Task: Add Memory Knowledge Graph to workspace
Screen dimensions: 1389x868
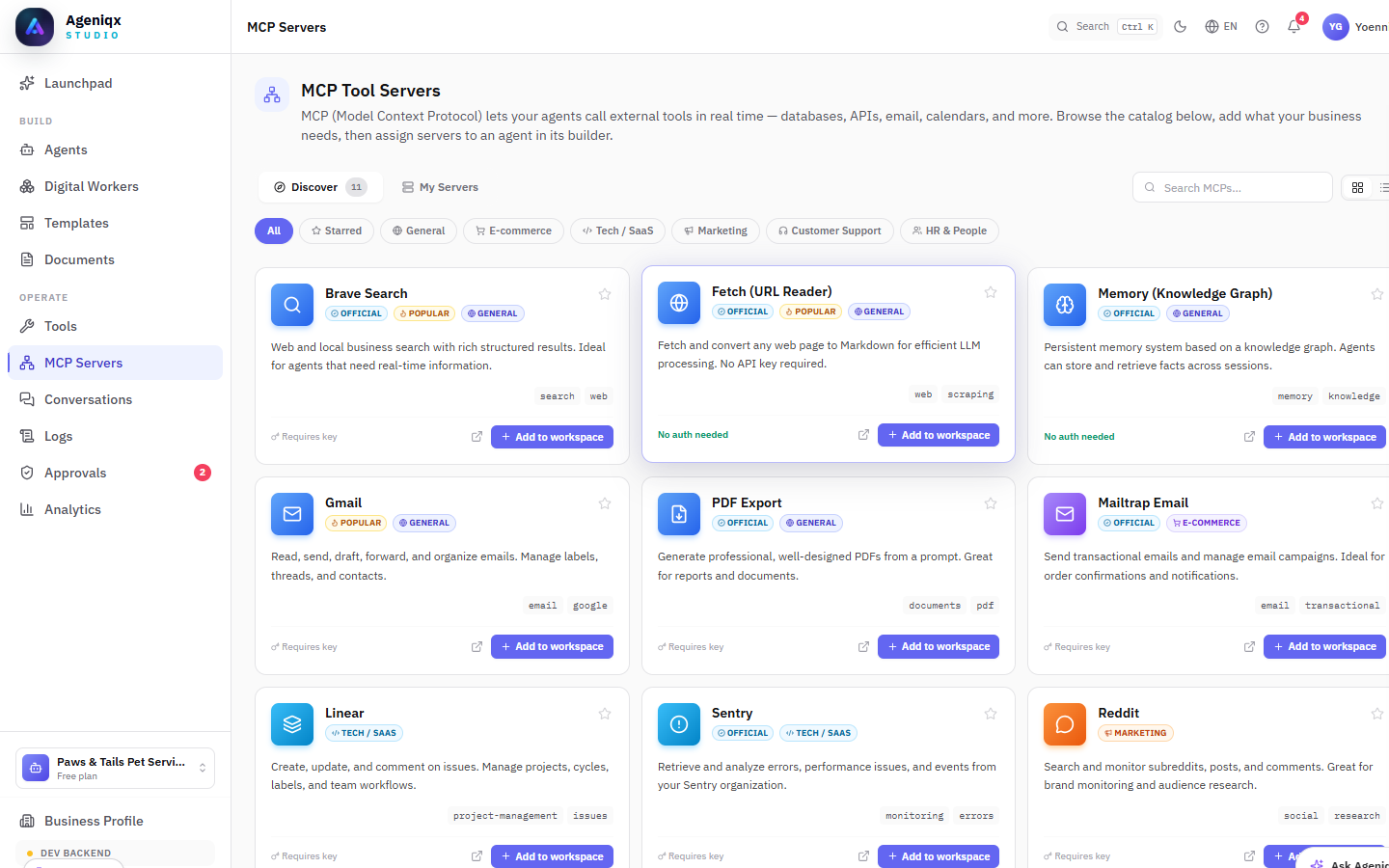Action: [x=1325, y=437]
